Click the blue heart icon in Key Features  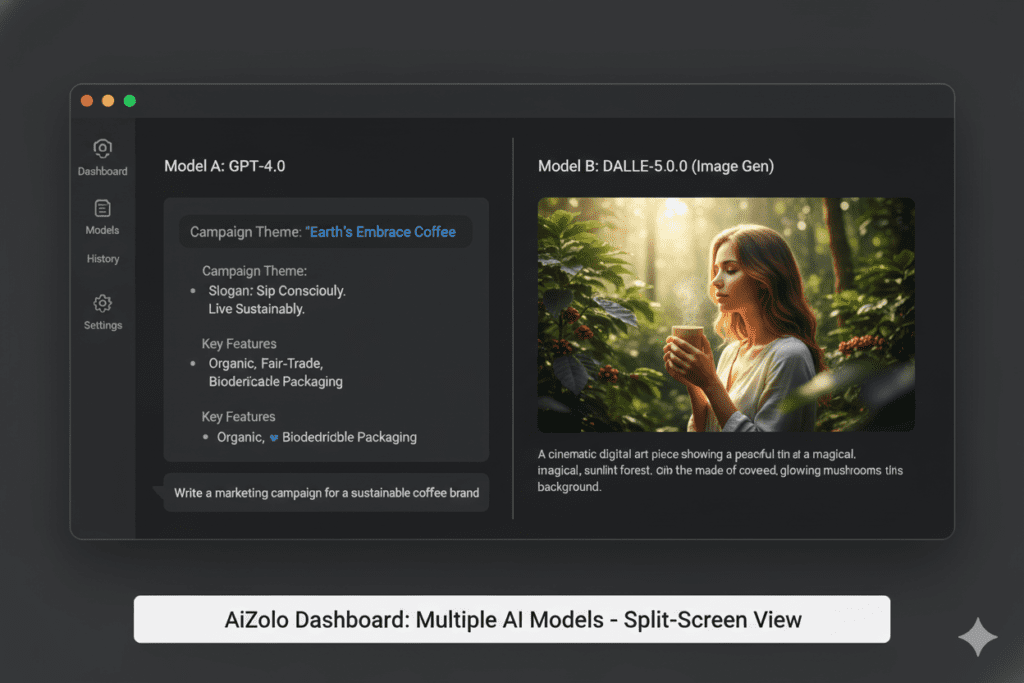(x=274, y=438)
